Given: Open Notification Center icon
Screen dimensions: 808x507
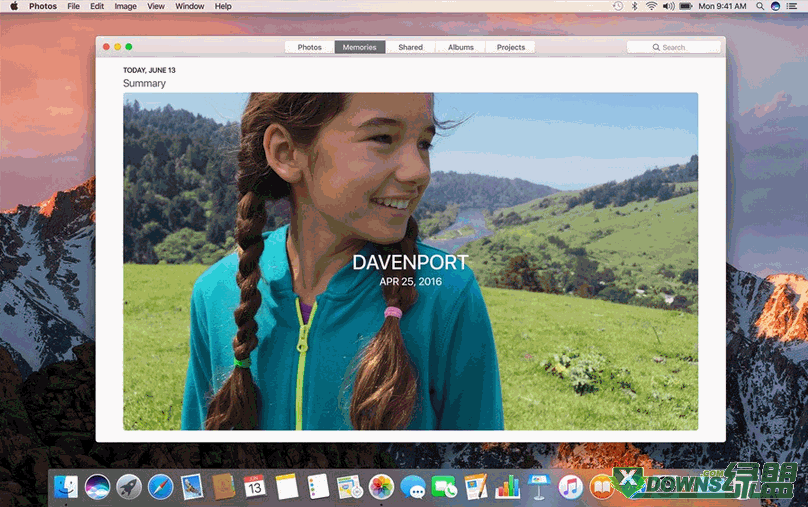Looking at the screenshot, I should tap(792, 6).
